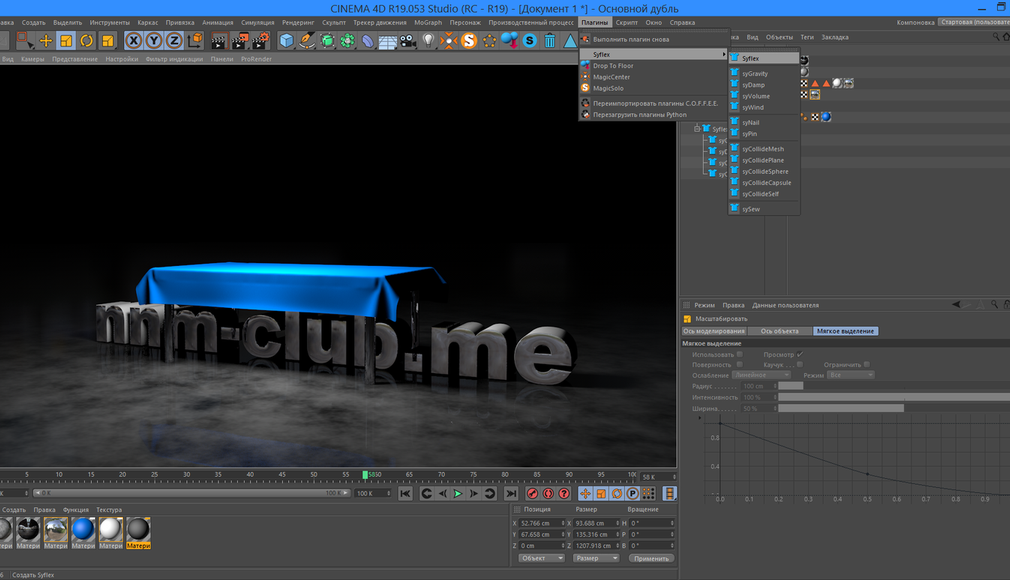This screenshot has height=580, width=1010.
Task: Add camera object from toolbar
Action: [408, 41]
